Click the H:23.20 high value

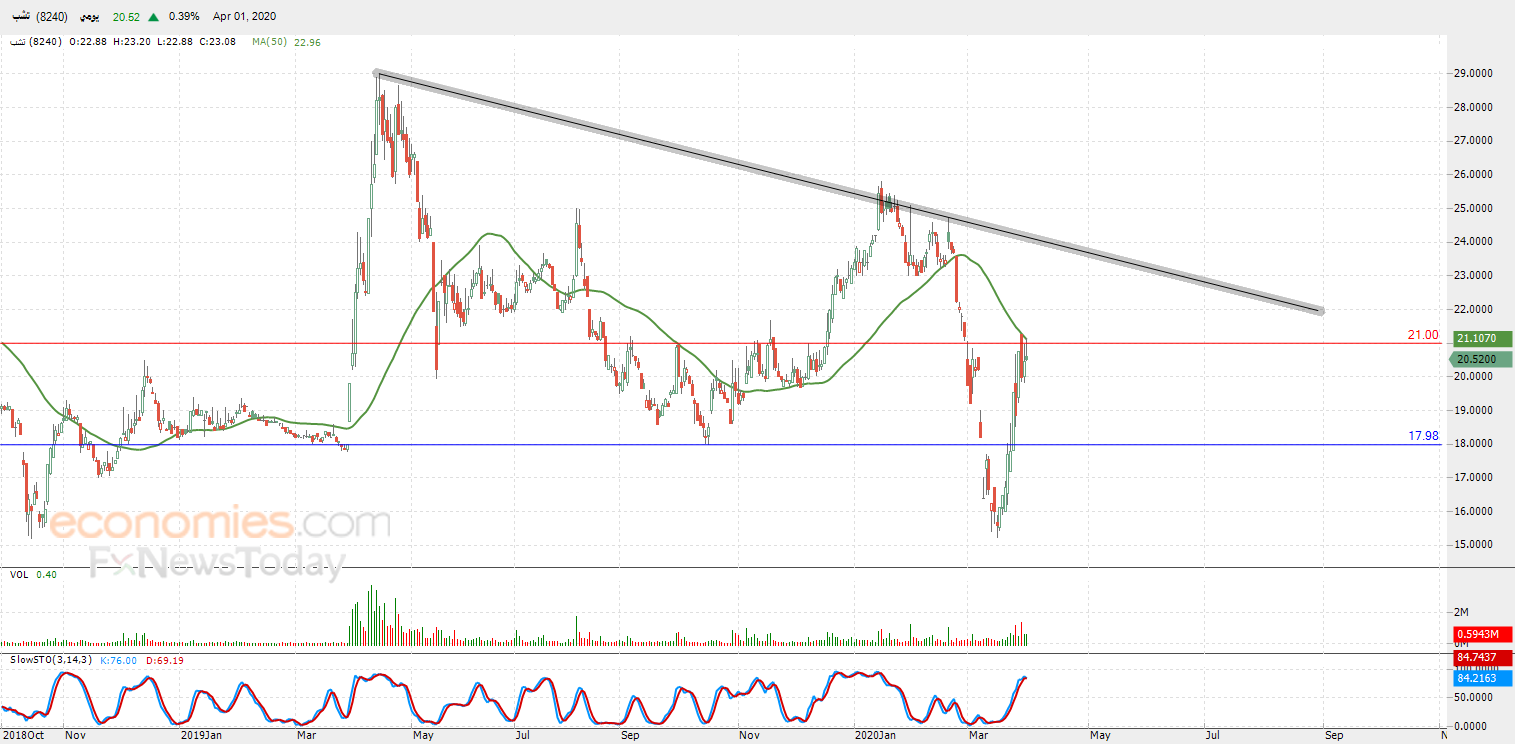click(x=132, y=42)
